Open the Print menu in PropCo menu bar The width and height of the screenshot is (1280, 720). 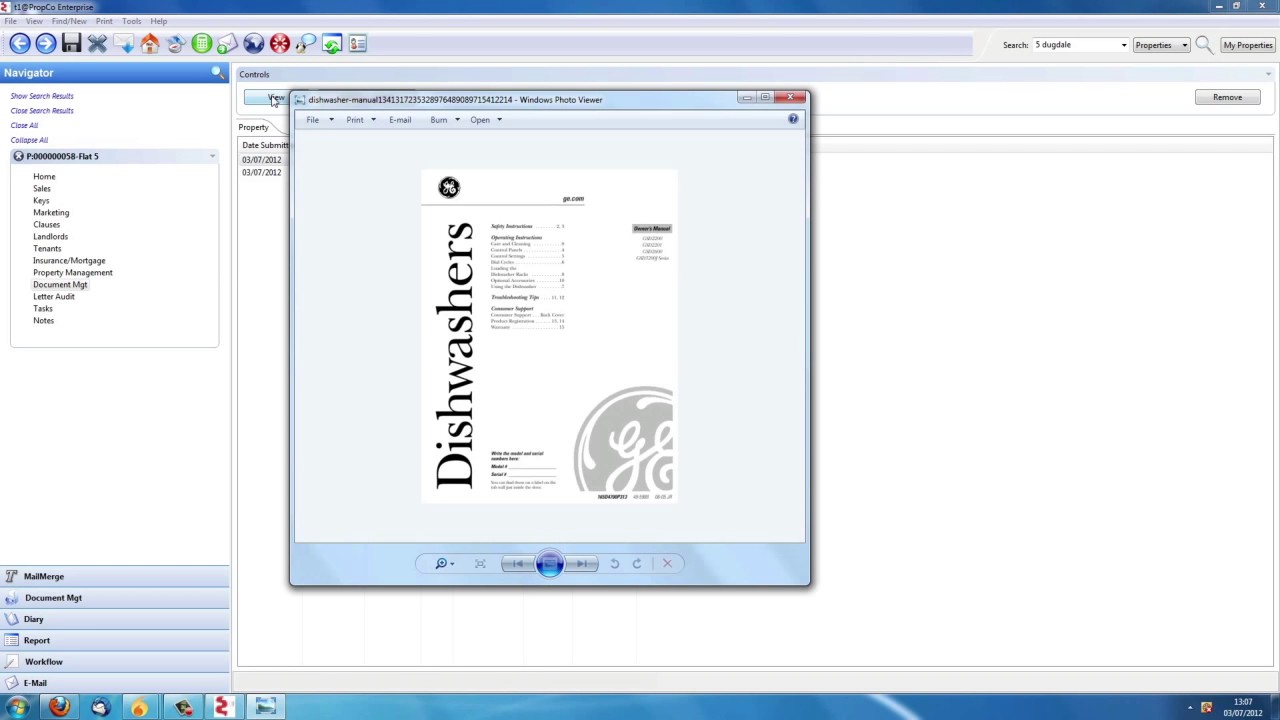click(x=104, y=21)
